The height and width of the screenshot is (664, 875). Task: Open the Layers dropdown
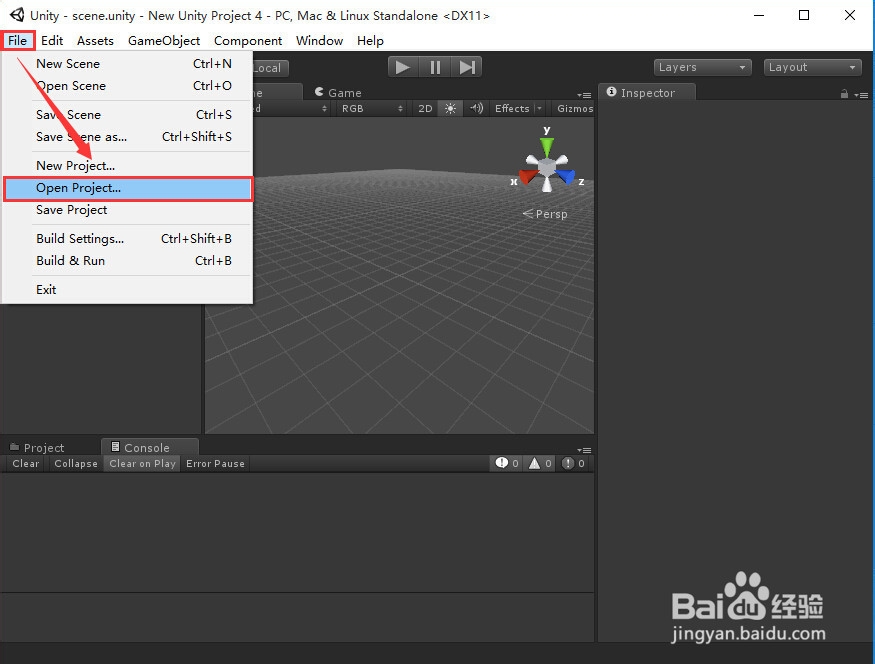point(703,68)
